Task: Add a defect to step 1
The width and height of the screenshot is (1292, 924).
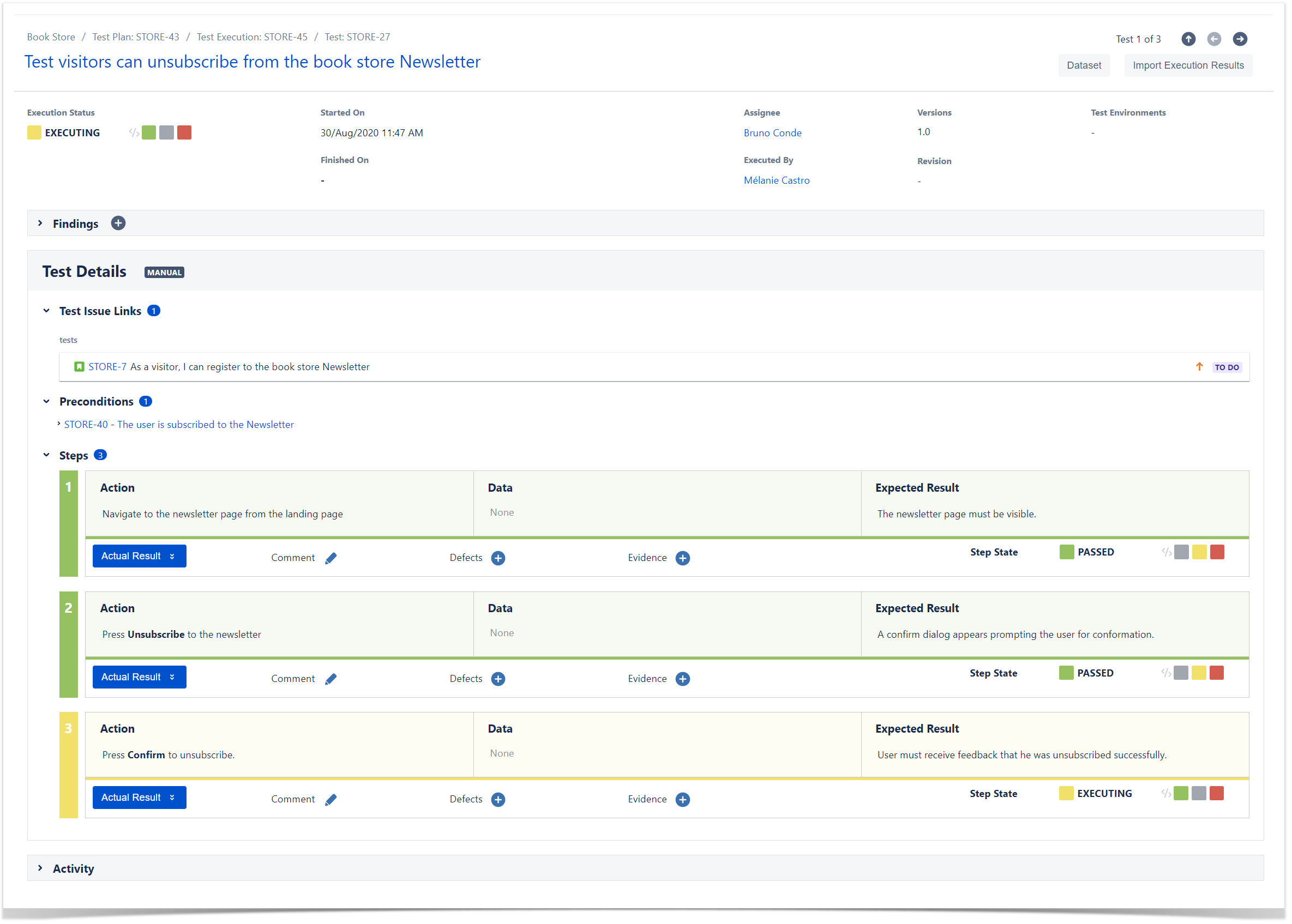Action: pos(498,558)
